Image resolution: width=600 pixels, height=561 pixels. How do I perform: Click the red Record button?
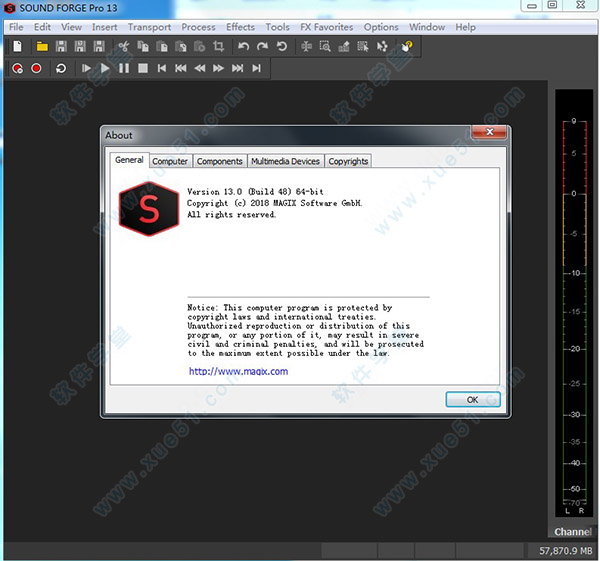coord(36,68)
